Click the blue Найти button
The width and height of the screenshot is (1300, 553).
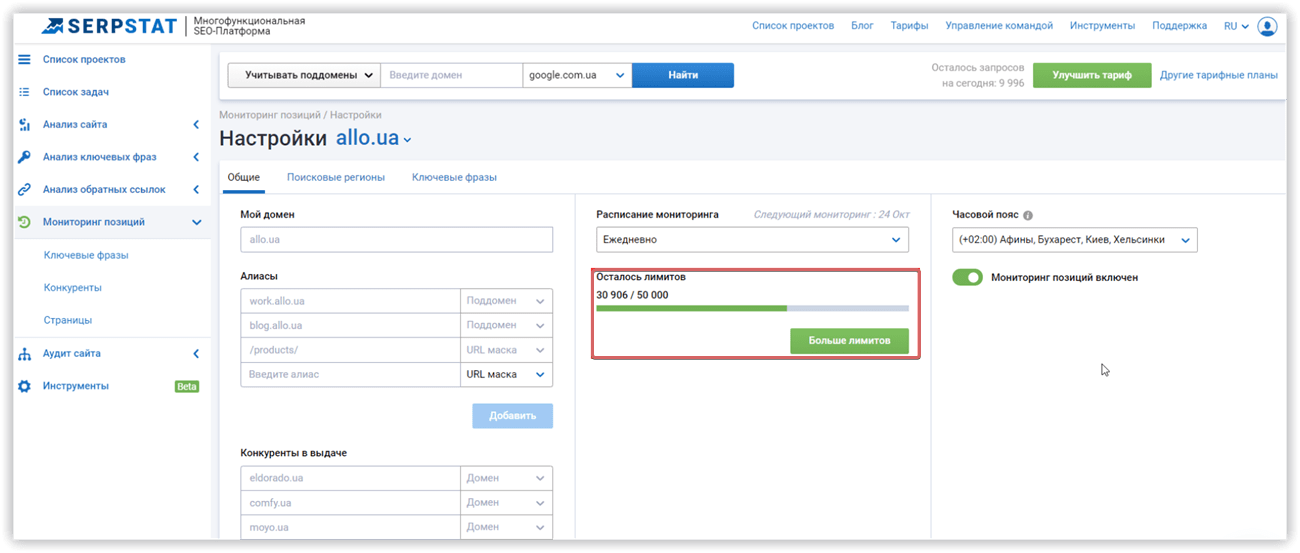click(x=683, y=75)
